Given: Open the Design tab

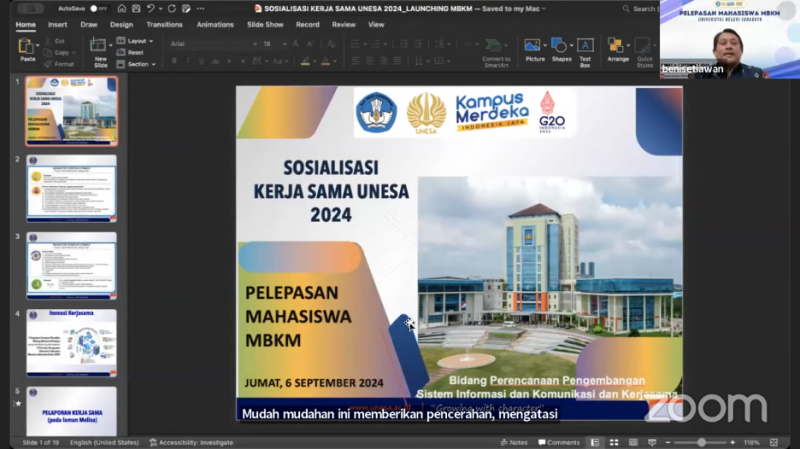Looking at the screenshot, I should pyautogui.click(x=121, y=24).
